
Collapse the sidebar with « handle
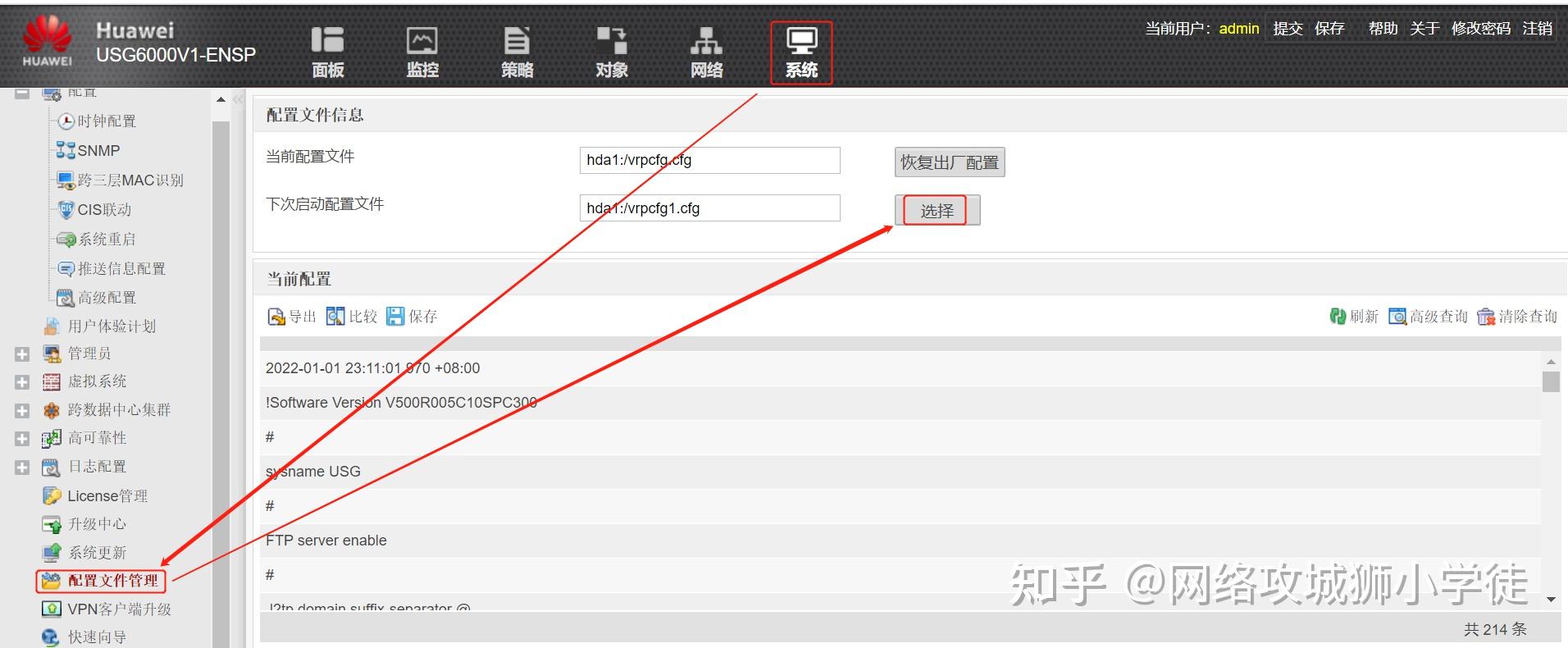(238, 100)
